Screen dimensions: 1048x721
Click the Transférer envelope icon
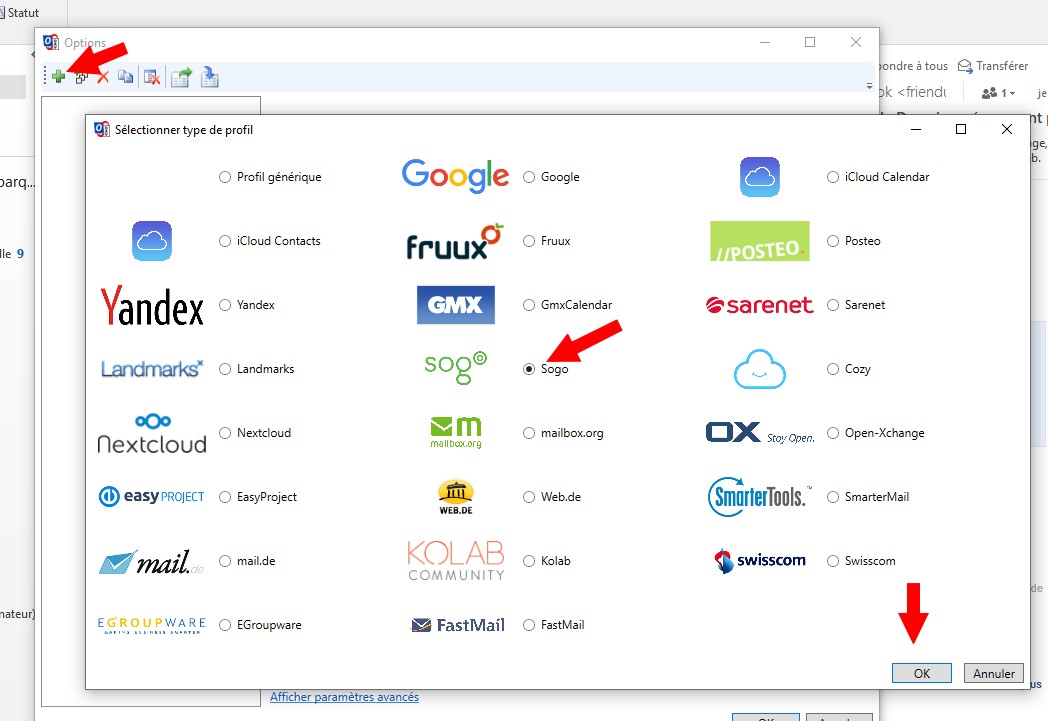(965, 66)
